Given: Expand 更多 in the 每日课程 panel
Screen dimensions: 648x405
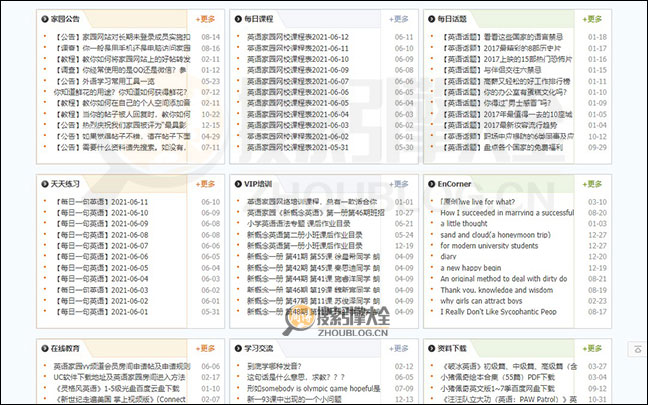Looking at the screenshot, I should [398, 18].
